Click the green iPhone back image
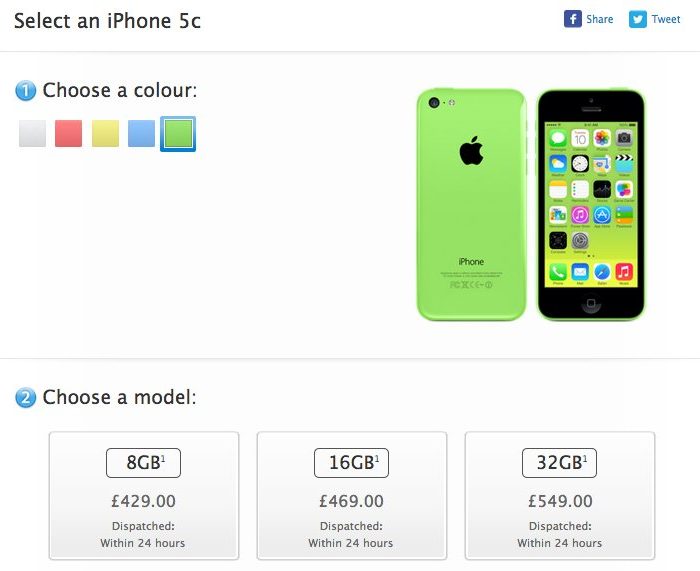Screen dimensions: 700x571 coord(471,204)
